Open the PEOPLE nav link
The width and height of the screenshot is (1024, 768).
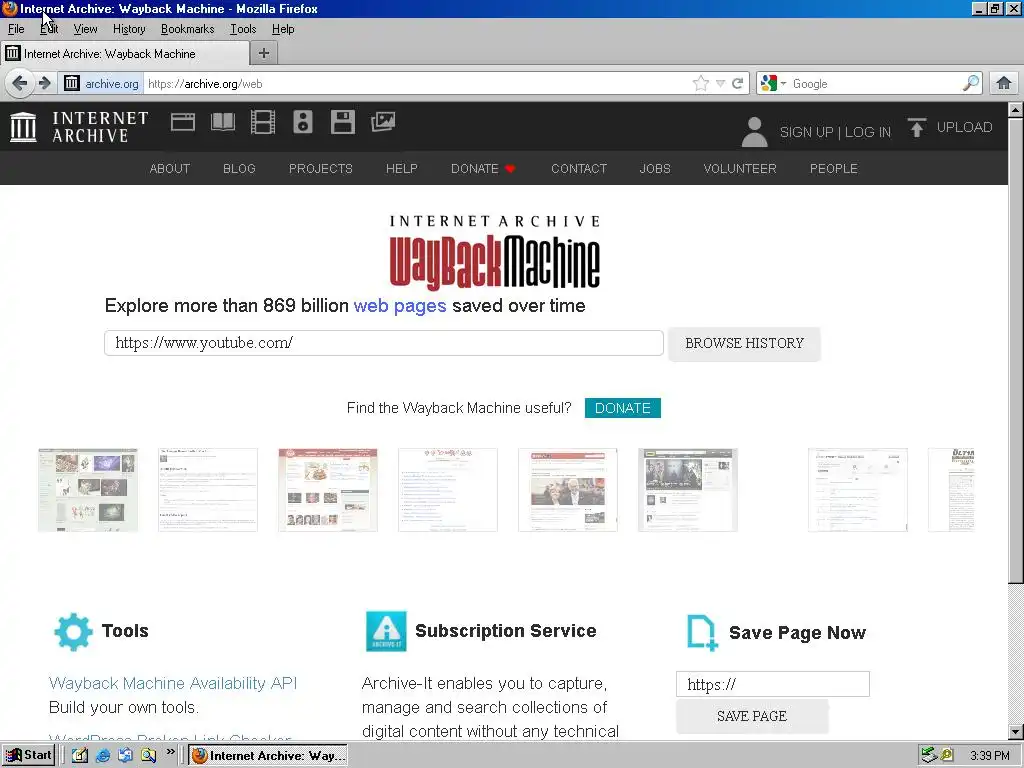click(833, 168)
